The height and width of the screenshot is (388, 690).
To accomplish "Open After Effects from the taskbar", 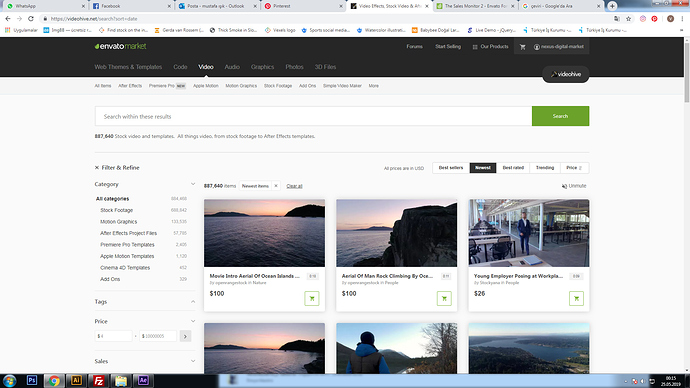I will 143,381.
